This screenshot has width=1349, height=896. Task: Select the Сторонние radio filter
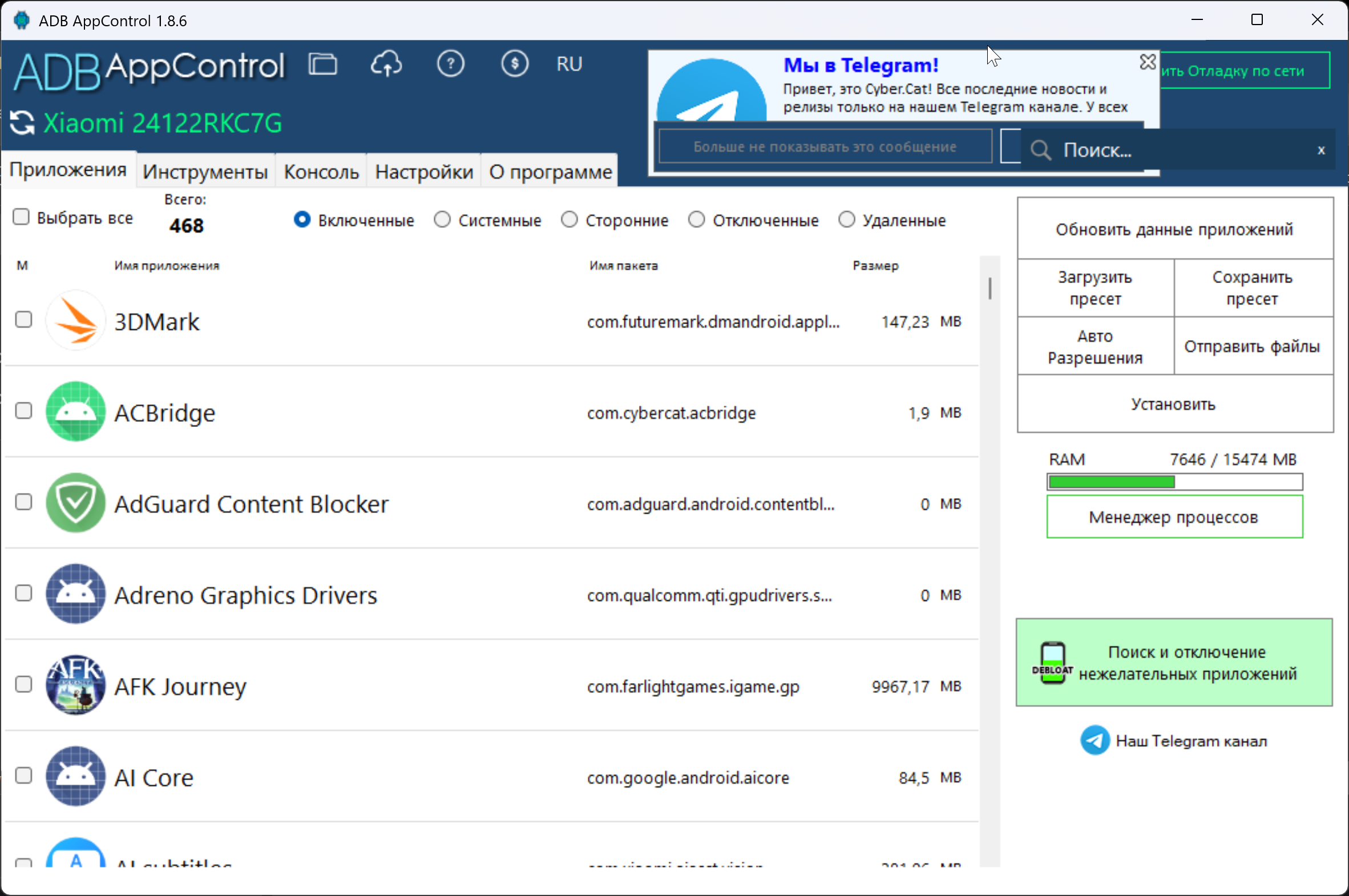pyautogui.click(x=569, y=219)
